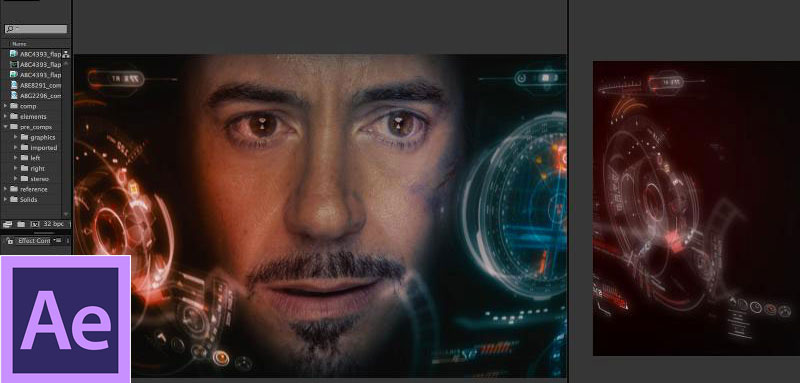Switch to the Effect Controls tab
The width and height of the screenshot is (800, 383).
click(34, 241)
